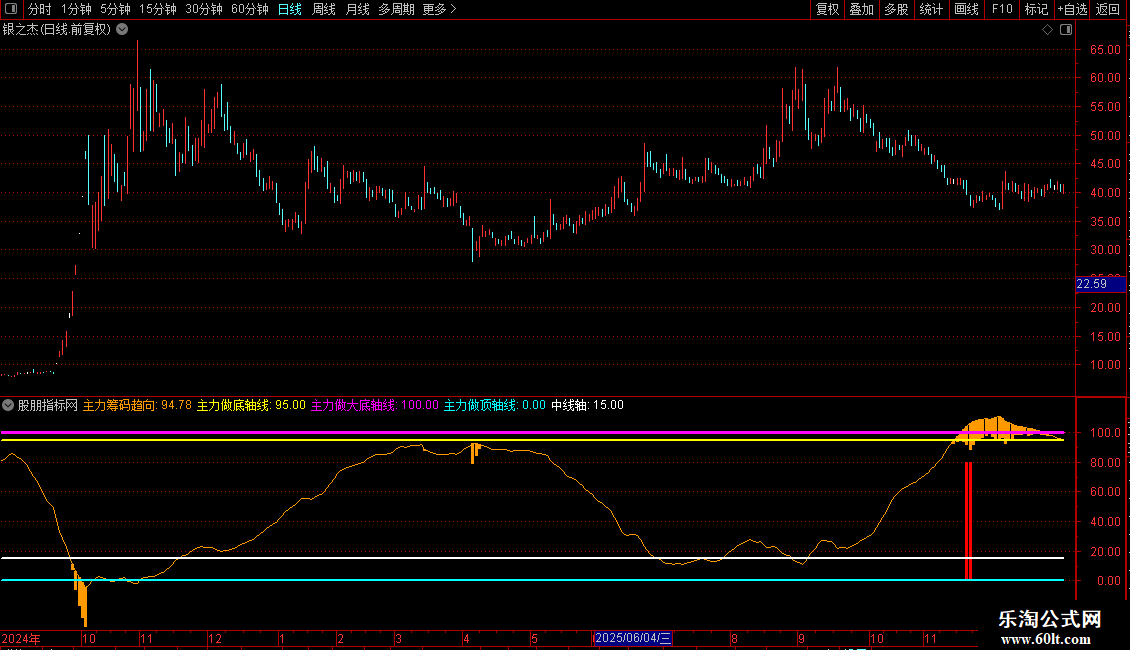Add stock to watchlist with +自选
Viewport: 1130px width, 650px height.
pos(1072,9)
